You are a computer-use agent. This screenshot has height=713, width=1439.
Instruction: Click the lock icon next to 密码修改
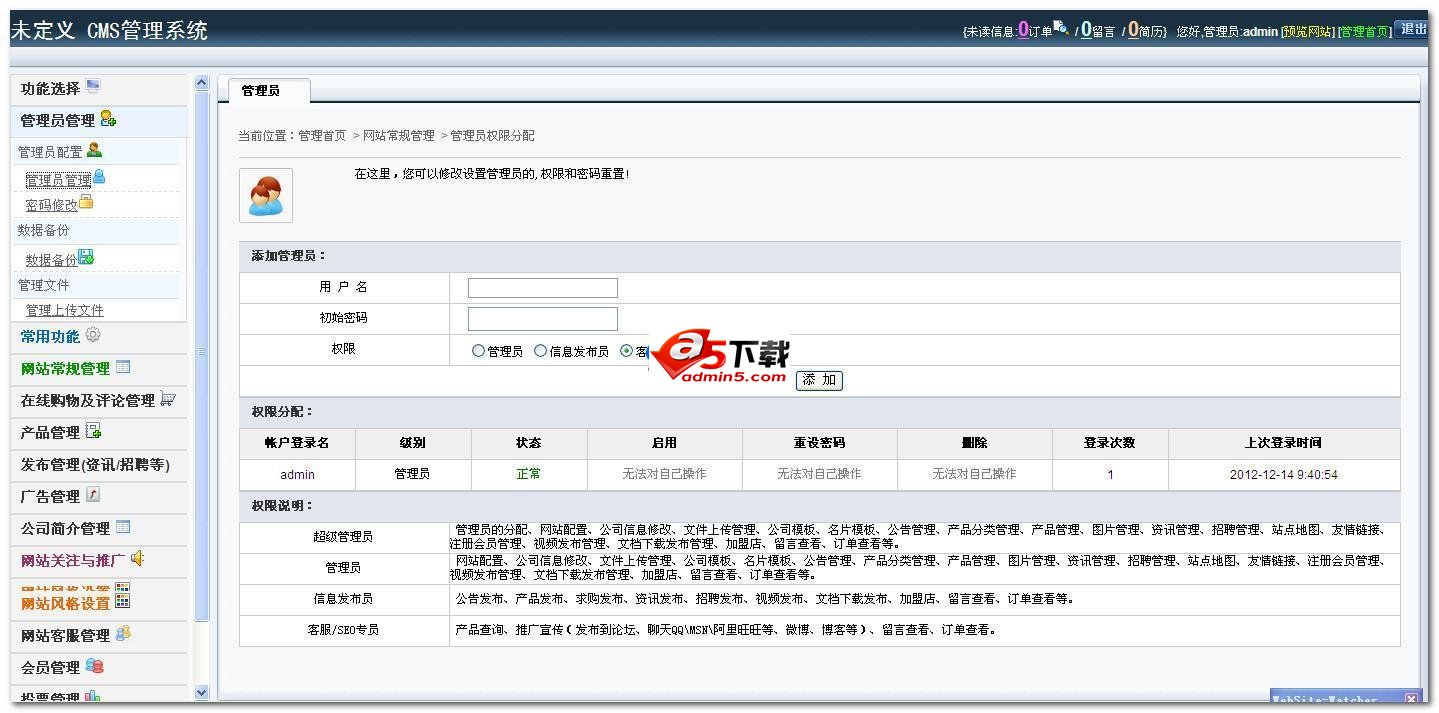[x=86, y=203]
